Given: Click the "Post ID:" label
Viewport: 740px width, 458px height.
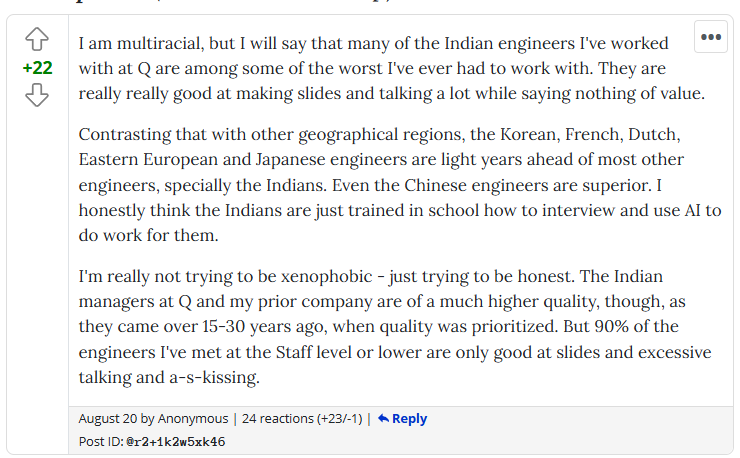Looking at the screenshot, I should [101, 441].
